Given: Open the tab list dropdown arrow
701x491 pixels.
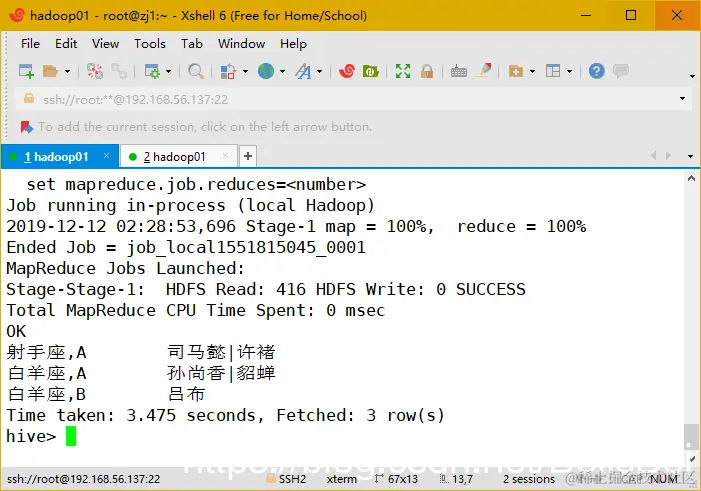Looking at the screenshot, I should click(690, 156).
